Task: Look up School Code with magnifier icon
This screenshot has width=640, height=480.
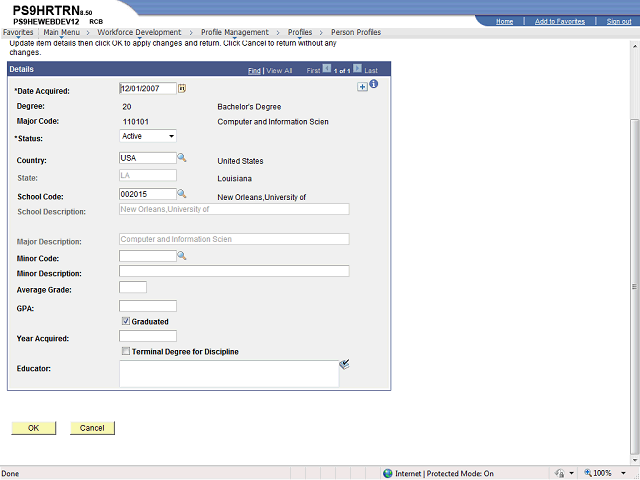Action: coord(182,193)
